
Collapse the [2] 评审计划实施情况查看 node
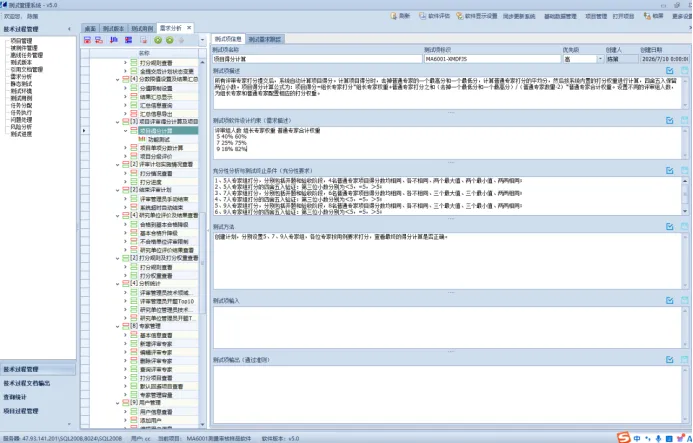(x=118, y=164)
